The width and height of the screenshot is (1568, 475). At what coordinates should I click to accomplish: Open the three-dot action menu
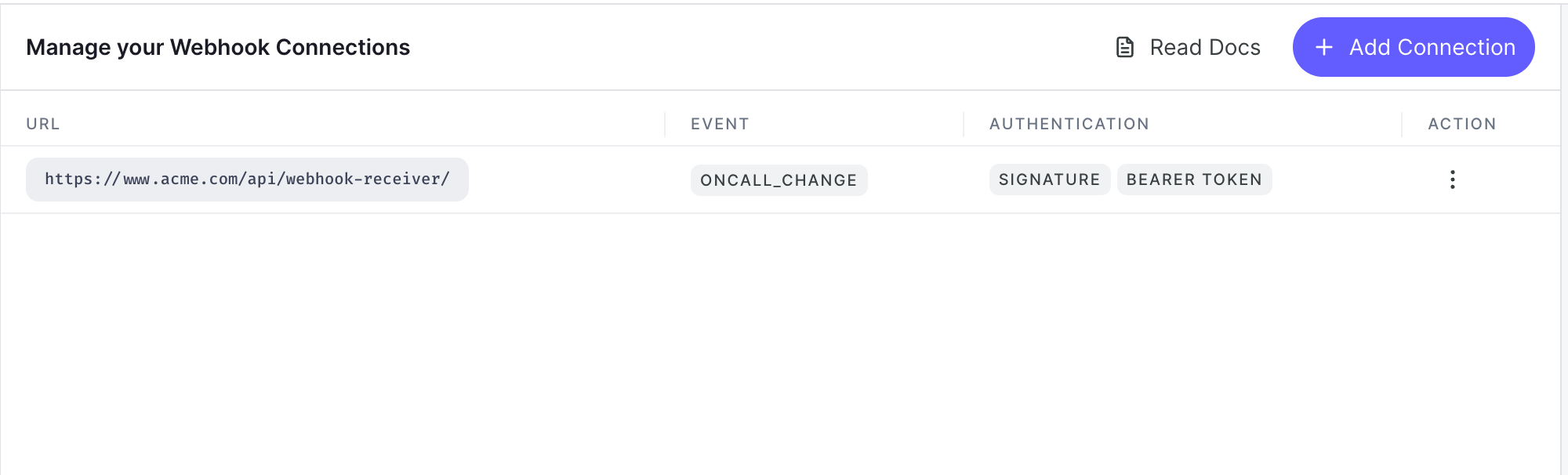1453,179
